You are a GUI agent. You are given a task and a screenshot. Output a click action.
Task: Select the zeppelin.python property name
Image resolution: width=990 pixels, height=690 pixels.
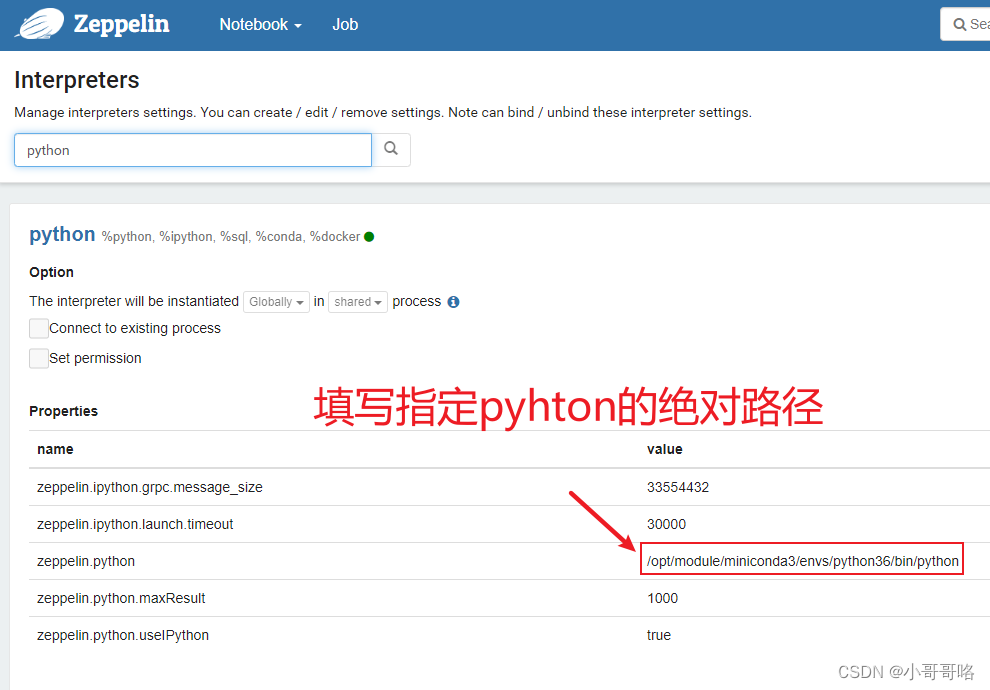click(x=86, y=561)
